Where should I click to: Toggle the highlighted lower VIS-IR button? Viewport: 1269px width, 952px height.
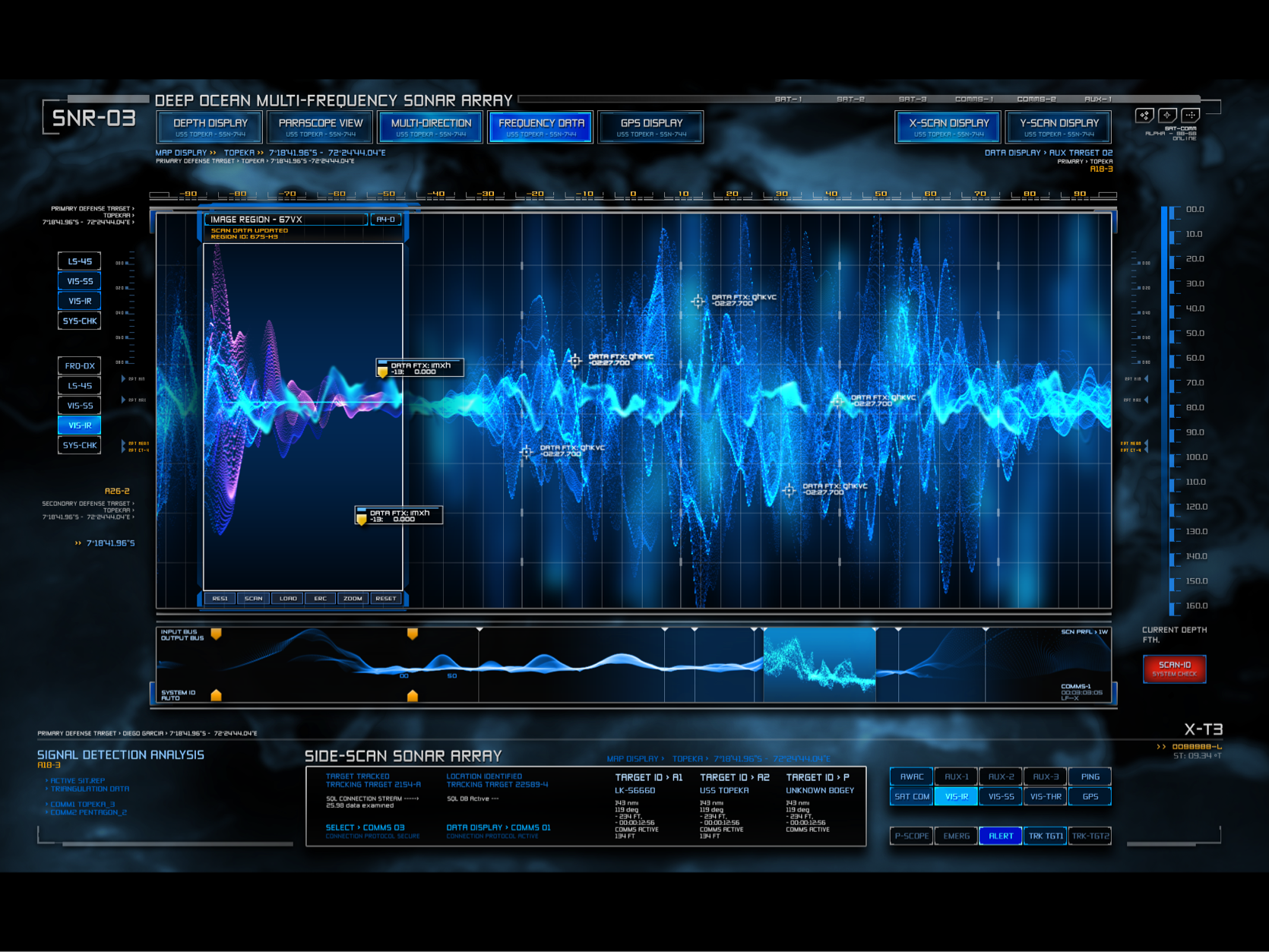[80, 425]
